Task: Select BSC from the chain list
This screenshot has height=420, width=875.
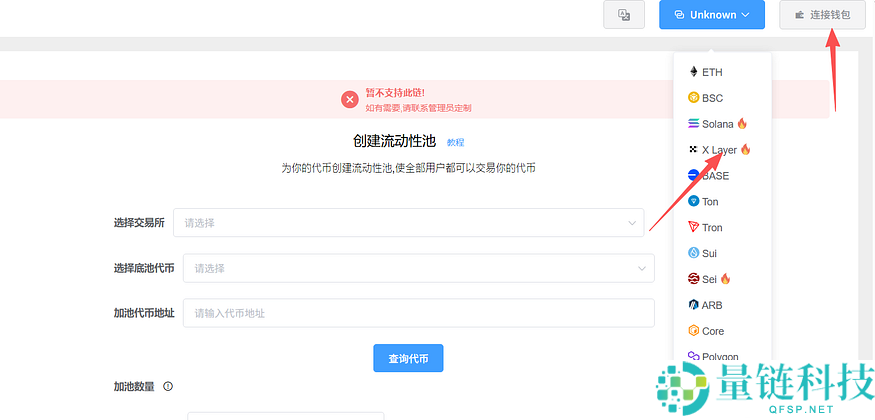Action: (722, 98)
